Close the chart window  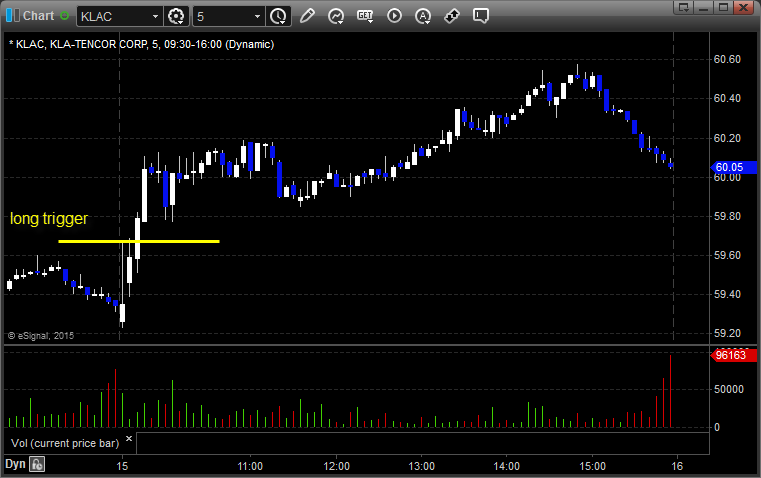coord(743,7)
